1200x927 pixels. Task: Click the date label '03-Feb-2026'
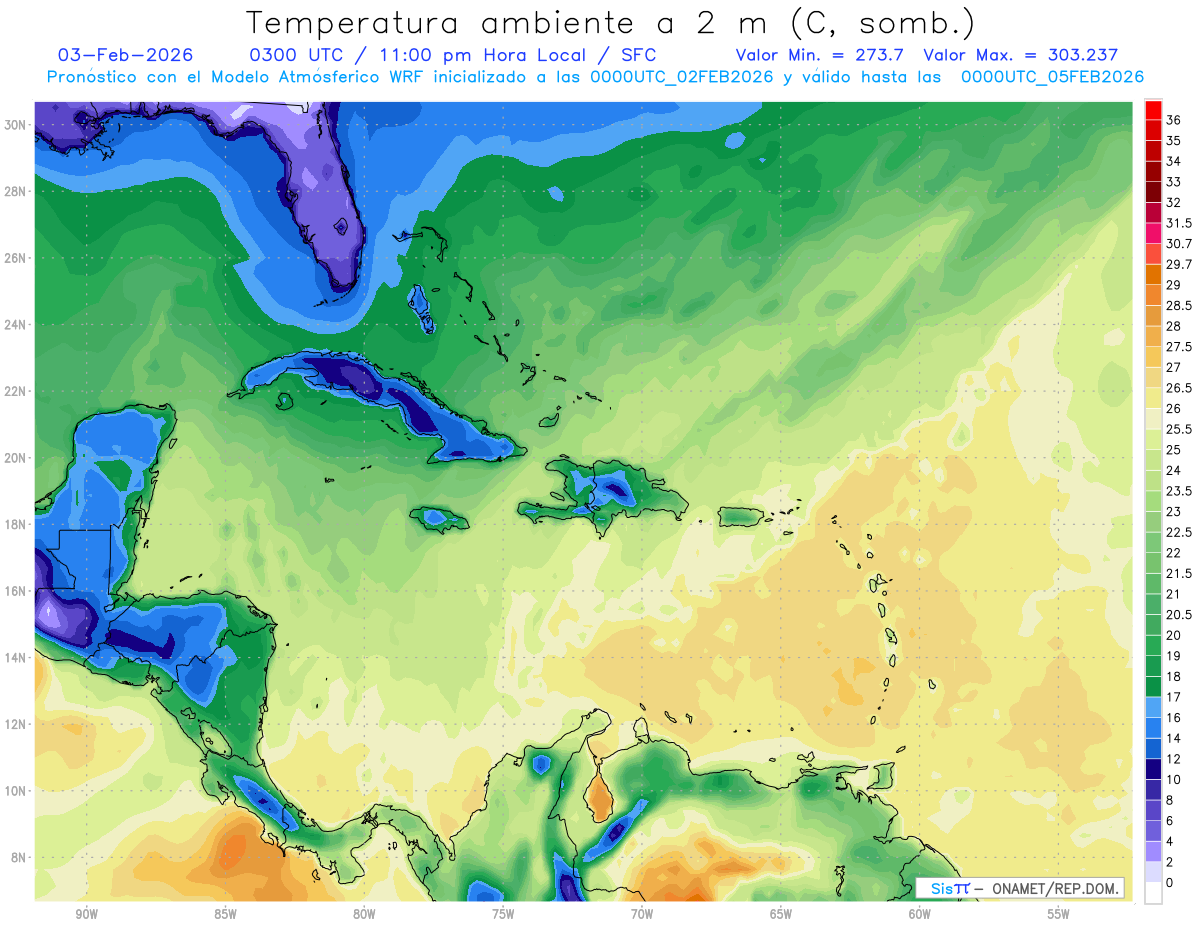click(125, 55)
